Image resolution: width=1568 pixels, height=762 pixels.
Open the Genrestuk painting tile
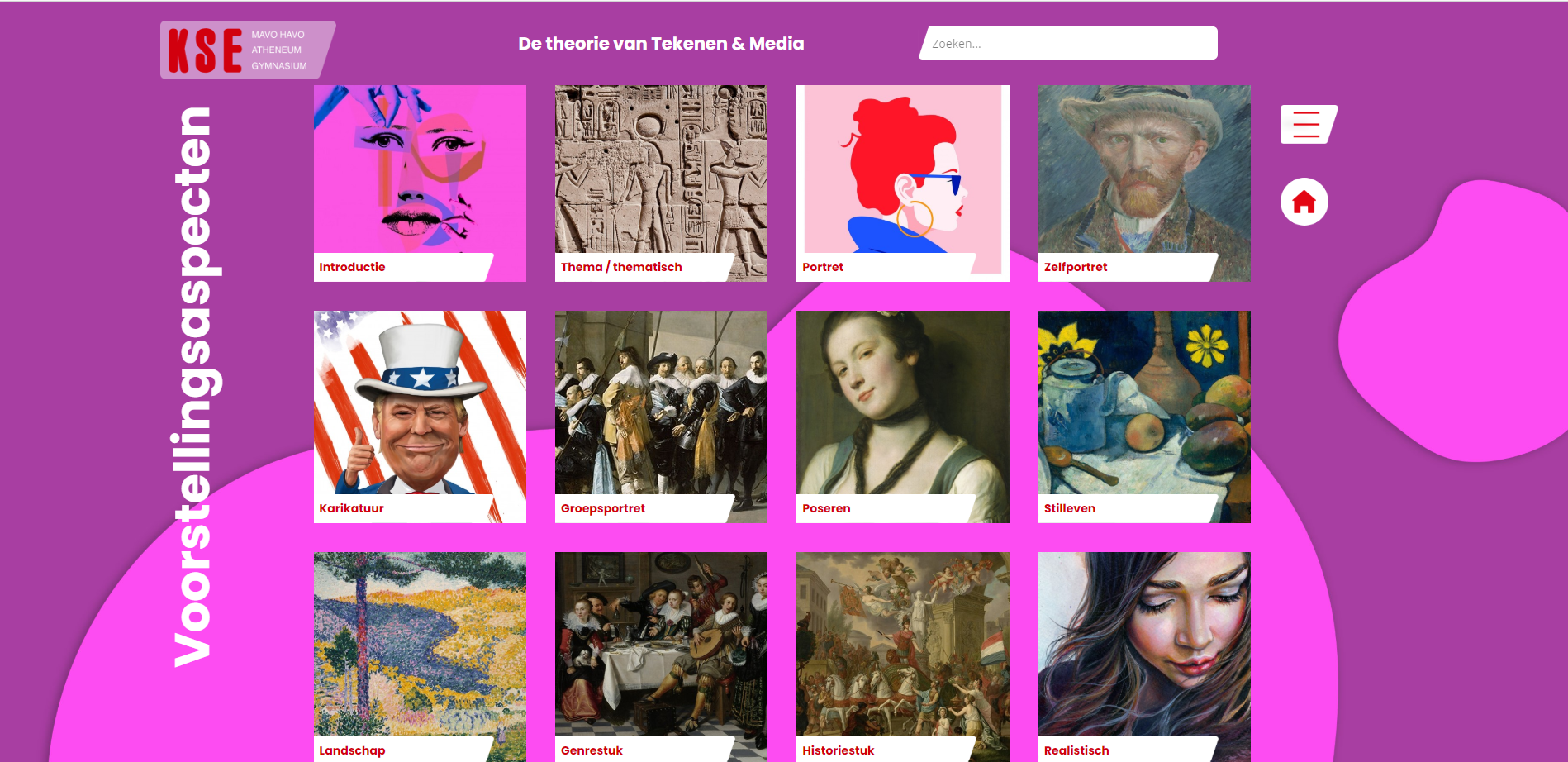coord(661,657)
